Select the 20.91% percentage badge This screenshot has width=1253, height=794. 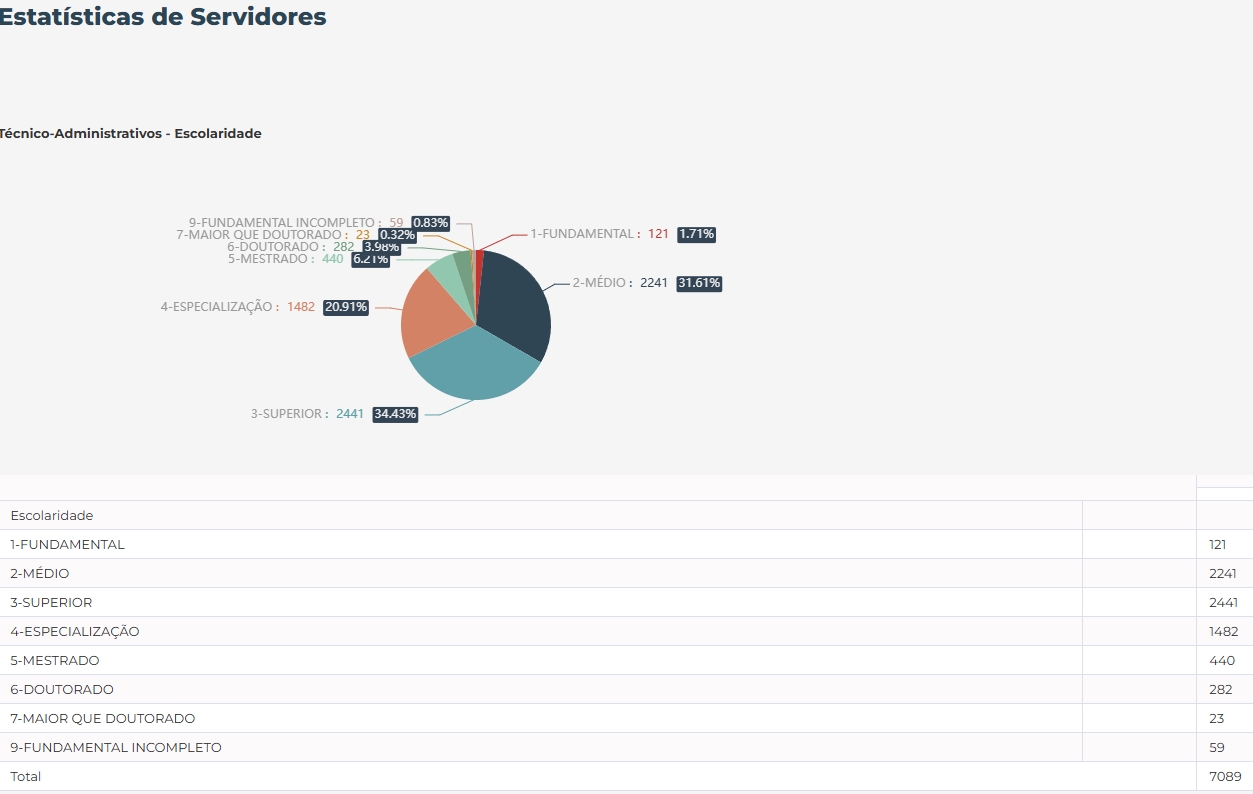346,307
